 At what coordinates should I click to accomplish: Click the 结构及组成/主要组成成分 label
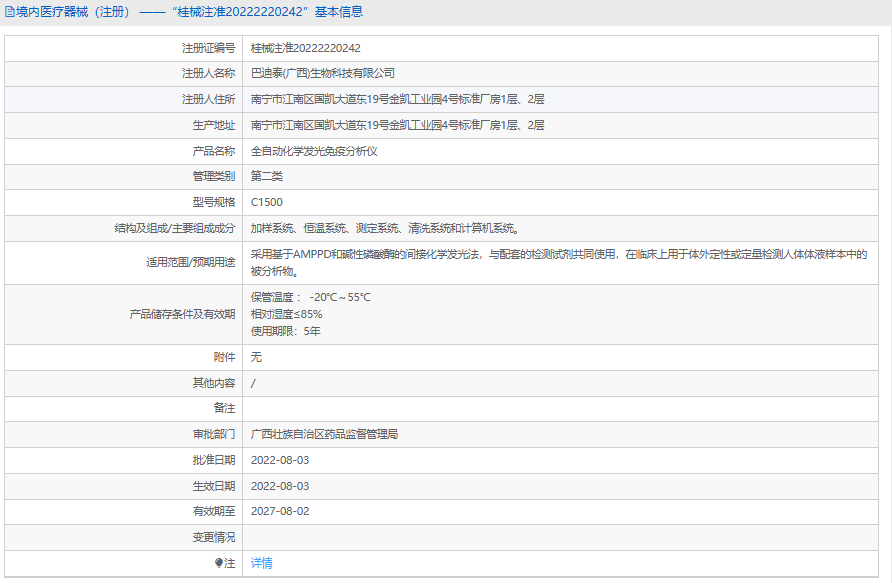point(175,229)
